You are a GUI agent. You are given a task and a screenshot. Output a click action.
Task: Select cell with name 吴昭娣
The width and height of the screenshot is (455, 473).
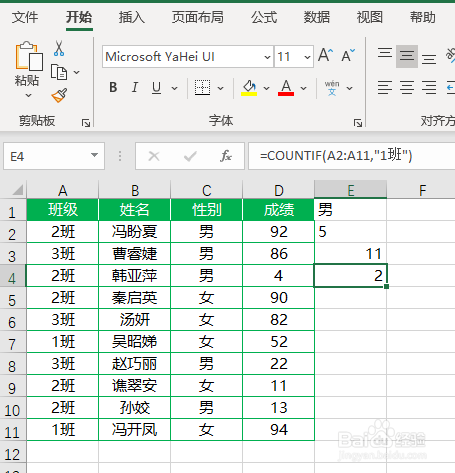click(x=134, y=342)
